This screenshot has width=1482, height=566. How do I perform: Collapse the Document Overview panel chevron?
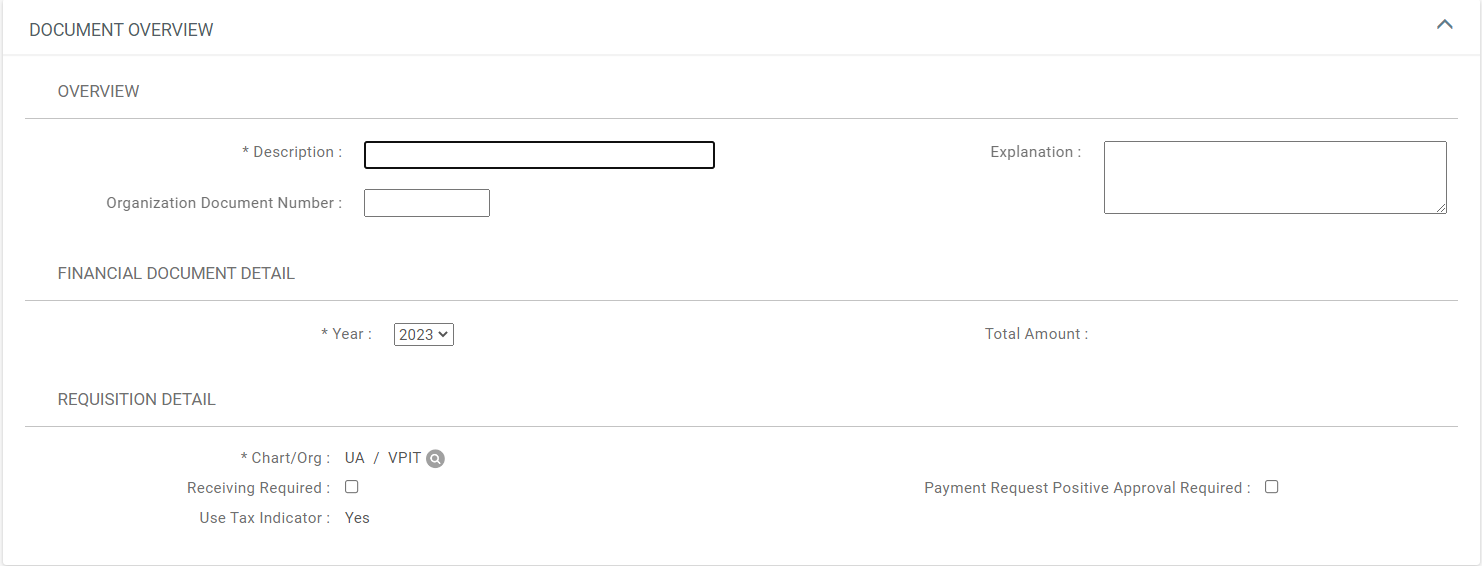coord(1444,25)
